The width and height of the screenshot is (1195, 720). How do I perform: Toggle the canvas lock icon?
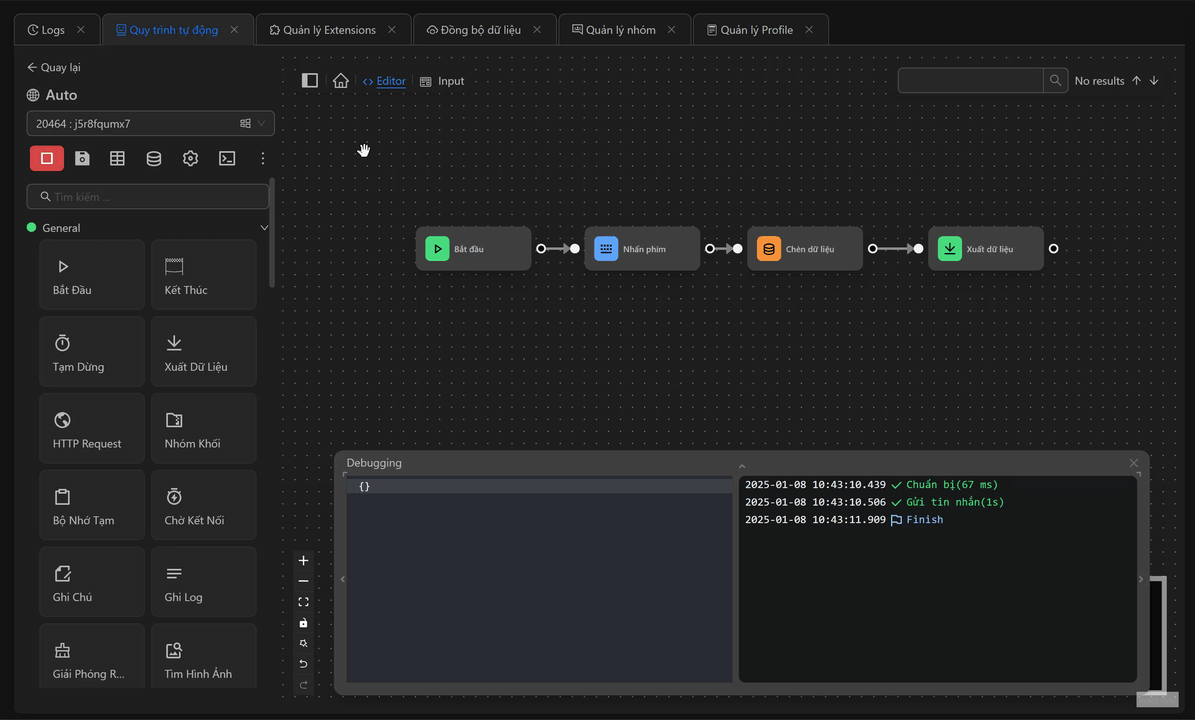pos(303,623)
